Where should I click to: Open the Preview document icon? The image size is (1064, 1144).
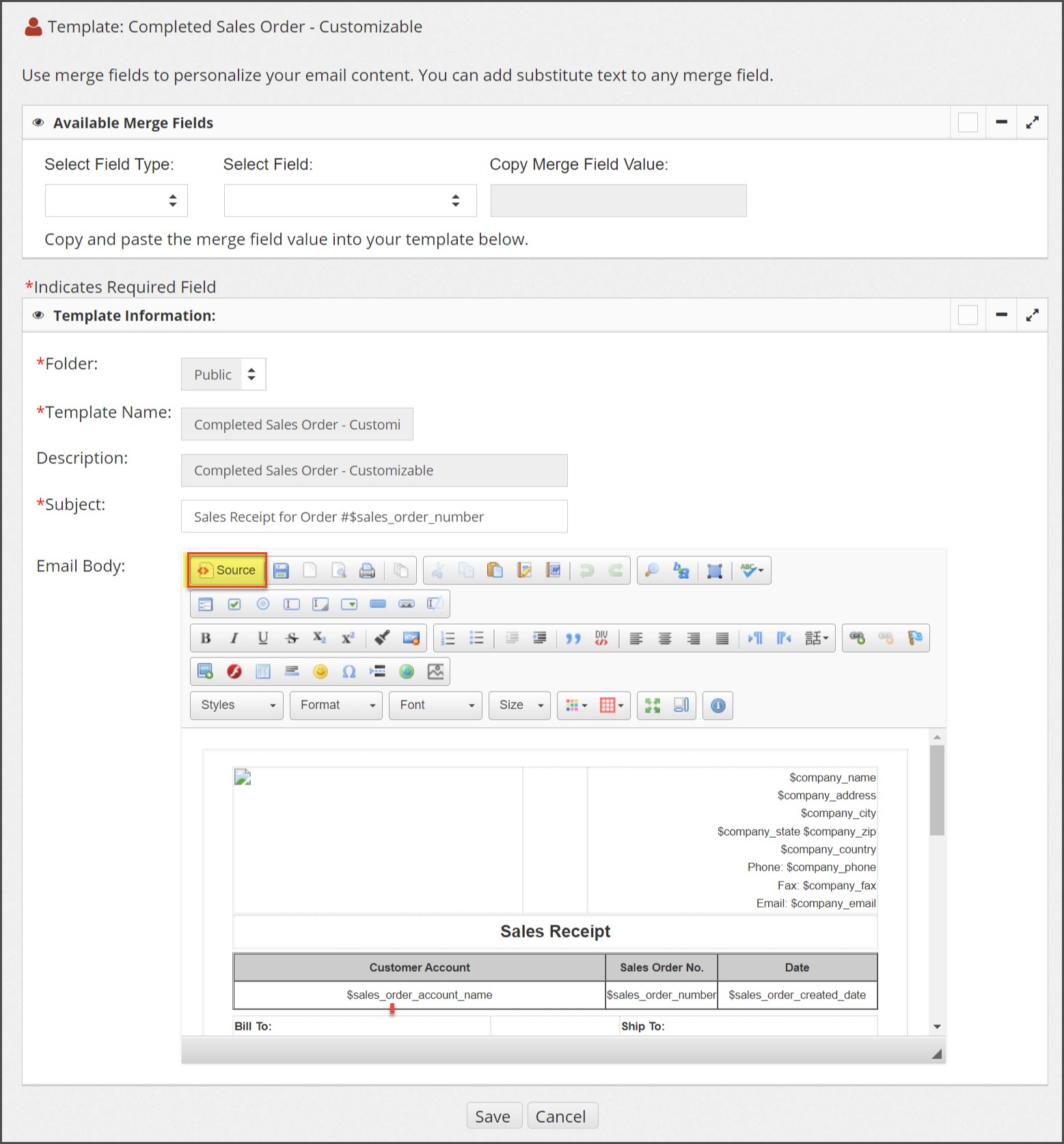[x=338, y=570]
